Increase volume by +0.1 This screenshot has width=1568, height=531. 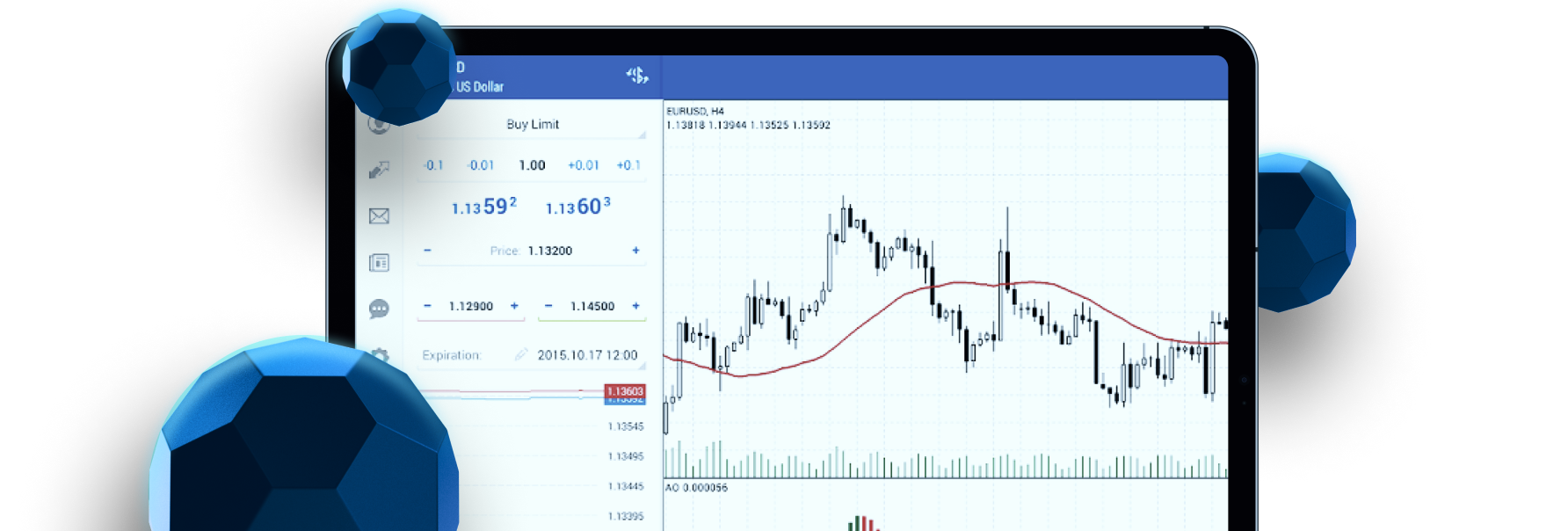pos(628,165)
